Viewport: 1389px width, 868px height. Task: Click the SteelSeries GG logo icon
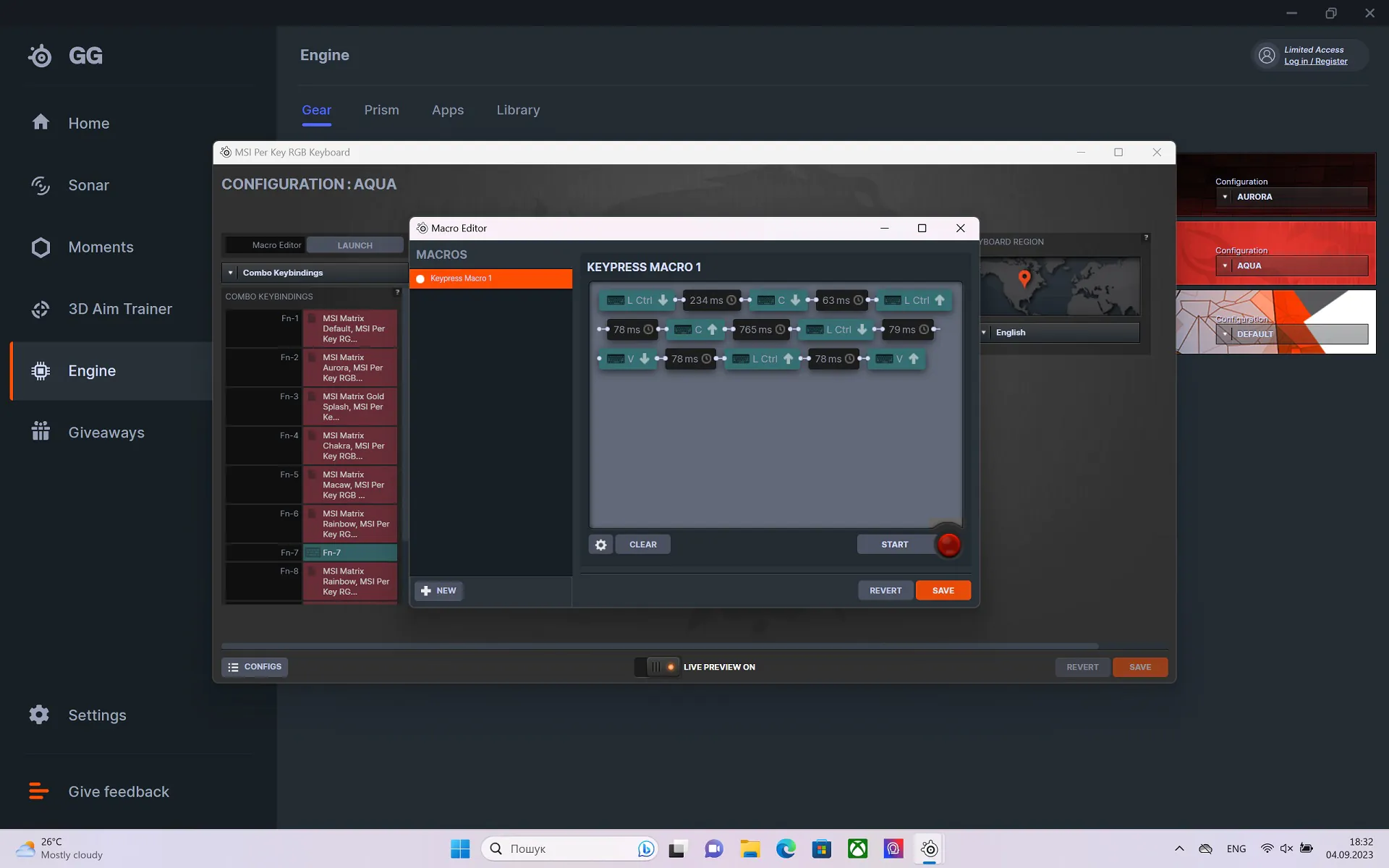[41, 56]
